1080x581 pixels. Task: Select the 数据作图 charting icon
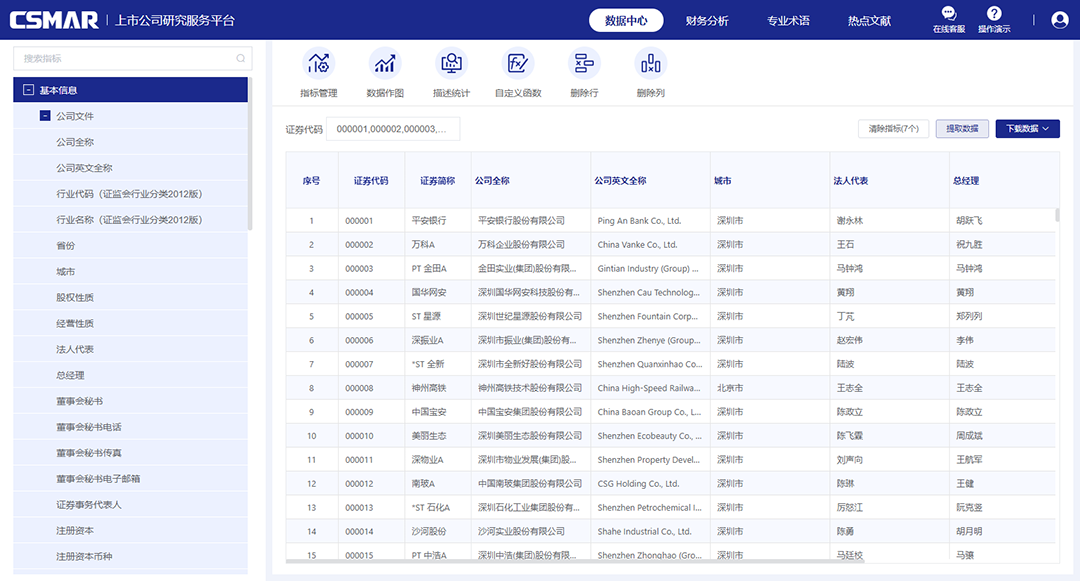(386, 70)
